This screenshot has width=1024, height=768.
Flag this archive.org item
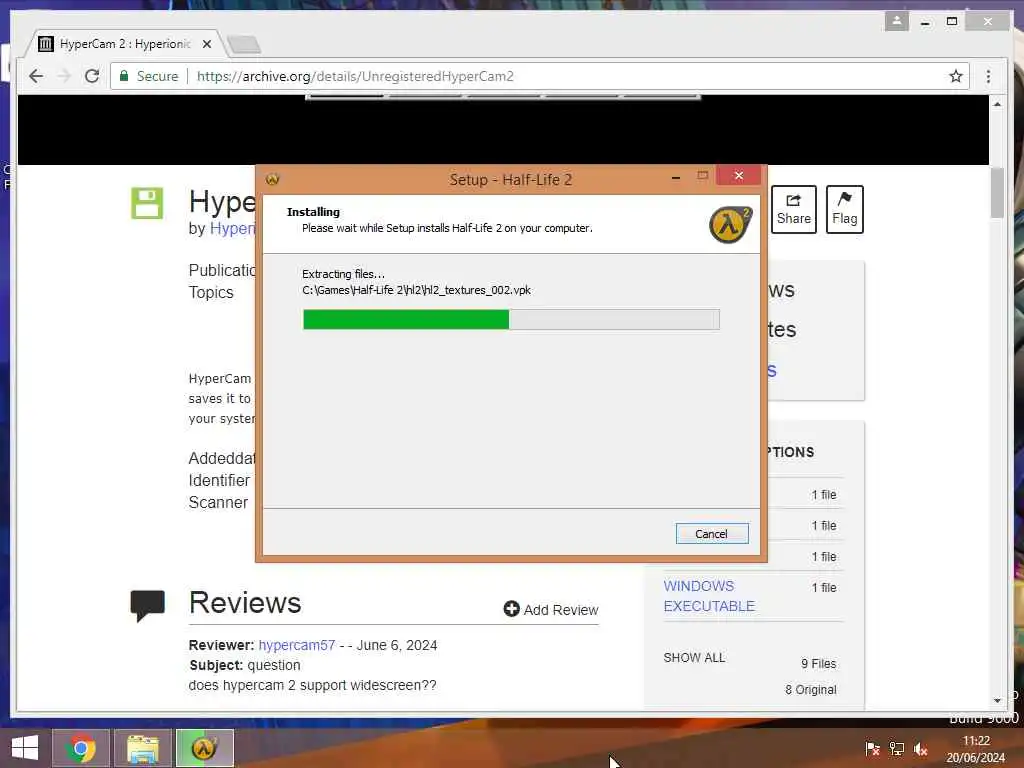pos(844,209)
